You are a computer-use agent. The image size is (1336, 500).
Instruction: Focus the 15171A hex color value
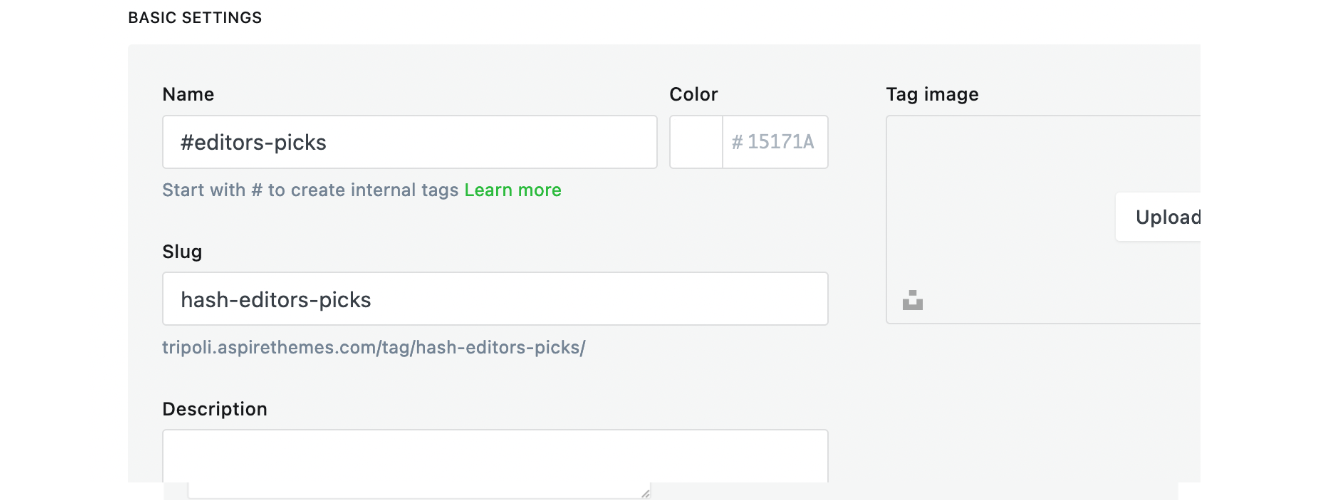[x=781, y=142]
